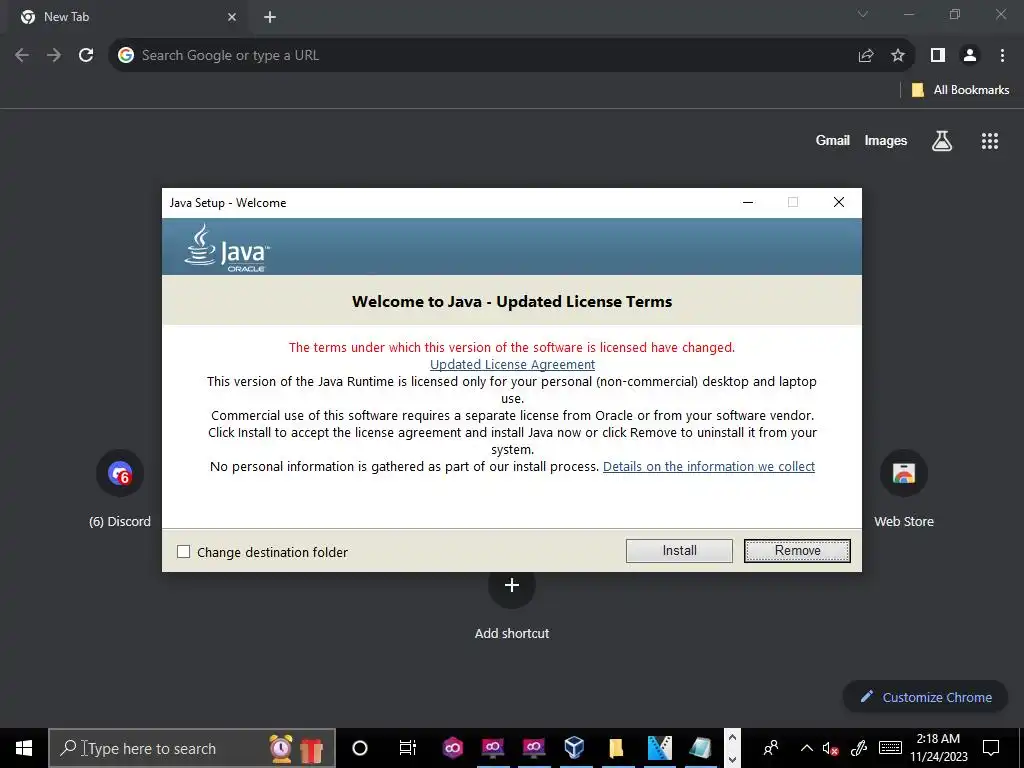
Task: Share this page from the address bar
Action: click(x=866, y=56)
